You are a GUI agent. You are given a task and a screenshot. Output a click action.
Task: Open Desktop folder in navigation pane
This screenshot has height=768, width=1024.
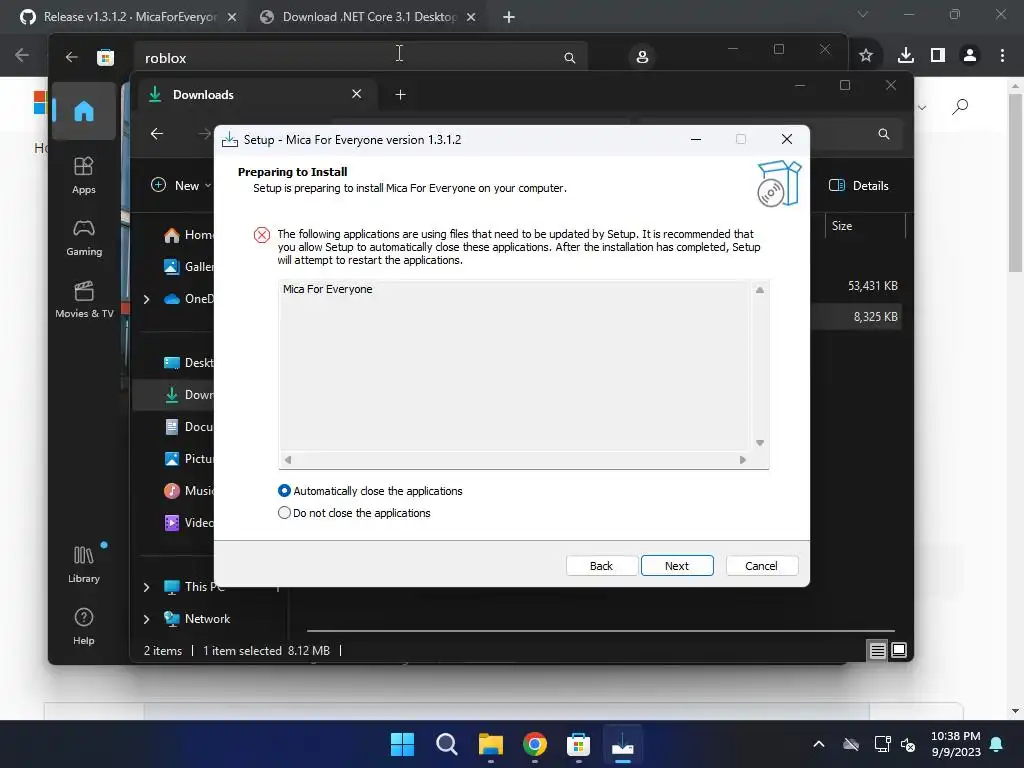(188, 363)
